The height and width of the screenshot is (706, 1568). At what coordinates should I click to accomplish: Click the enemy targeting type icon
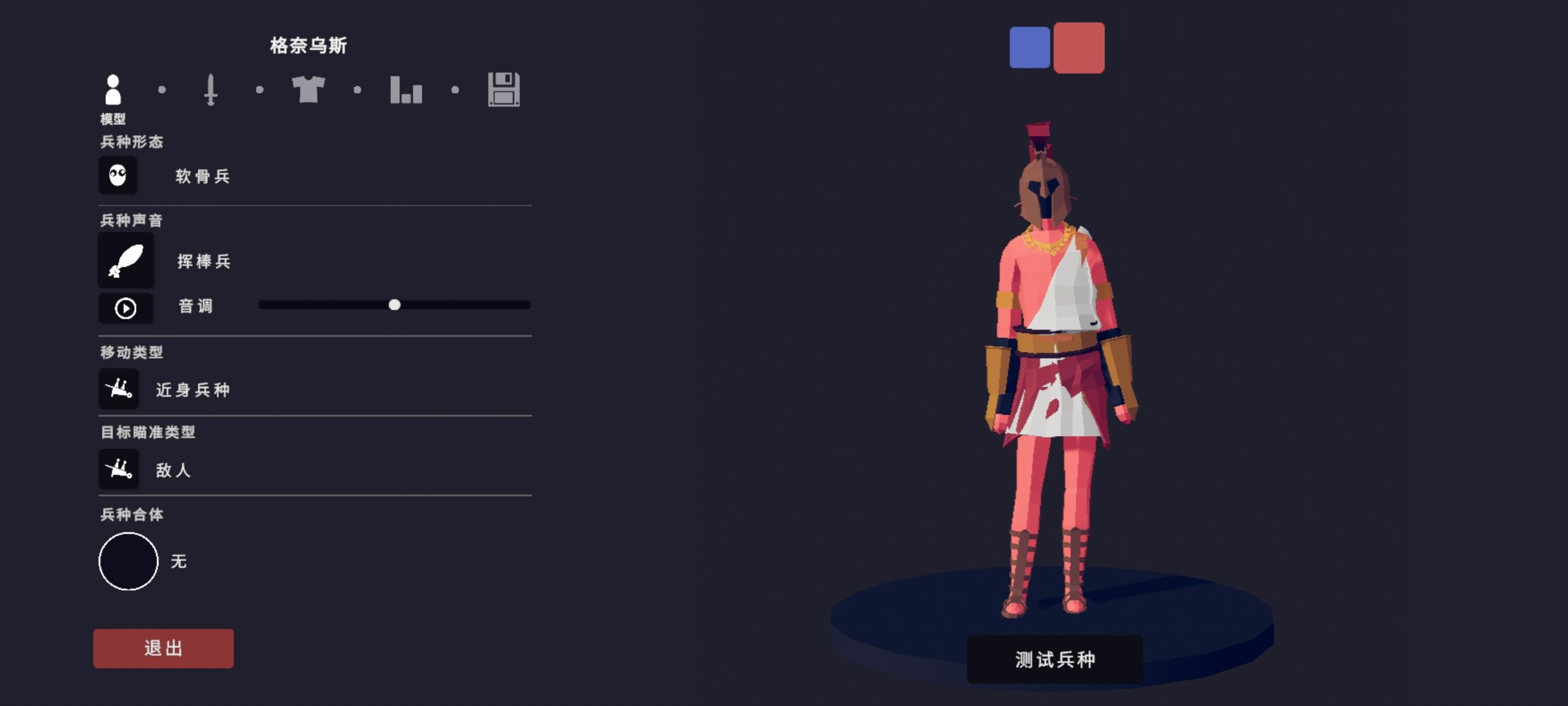[119, 469]
